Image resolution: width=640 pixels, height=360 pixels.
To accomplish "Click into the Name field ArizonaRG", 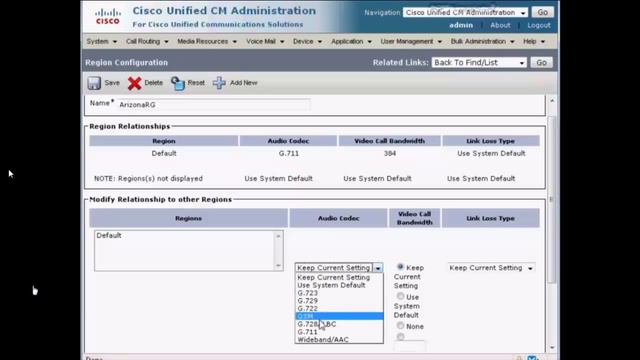I will [x=213, y=105].
